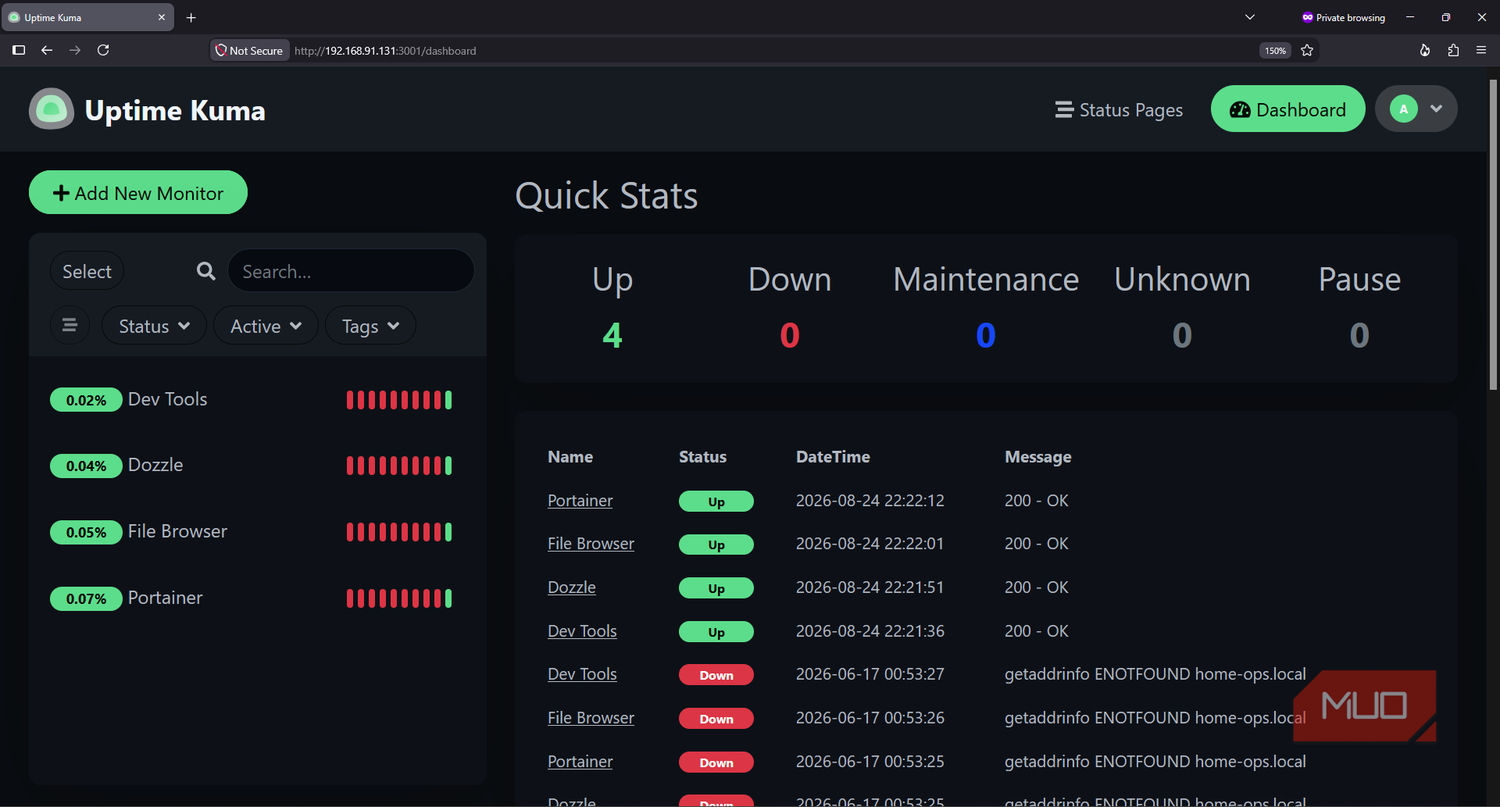
Task: Toggle the browser sidebar icon
Action: pyautogui.click(x=18, y=50)
